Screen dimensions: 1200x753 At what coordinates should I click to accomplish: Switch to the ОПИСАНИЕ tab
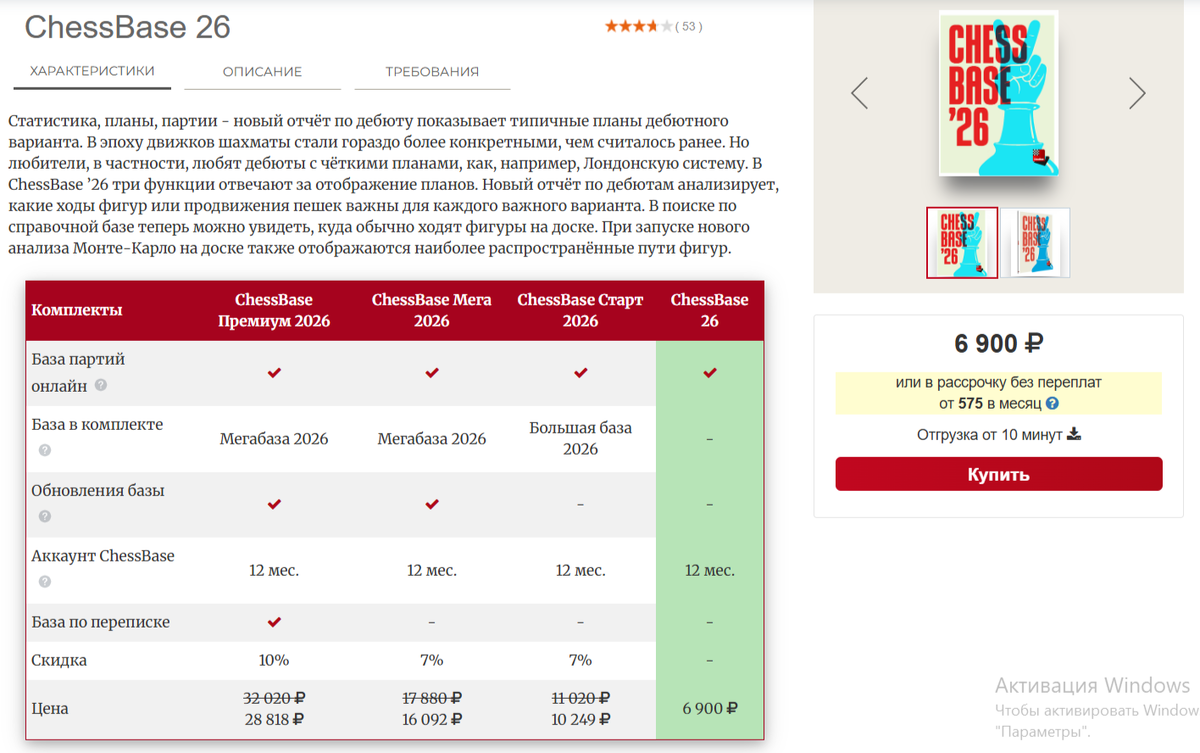point(262,72)
